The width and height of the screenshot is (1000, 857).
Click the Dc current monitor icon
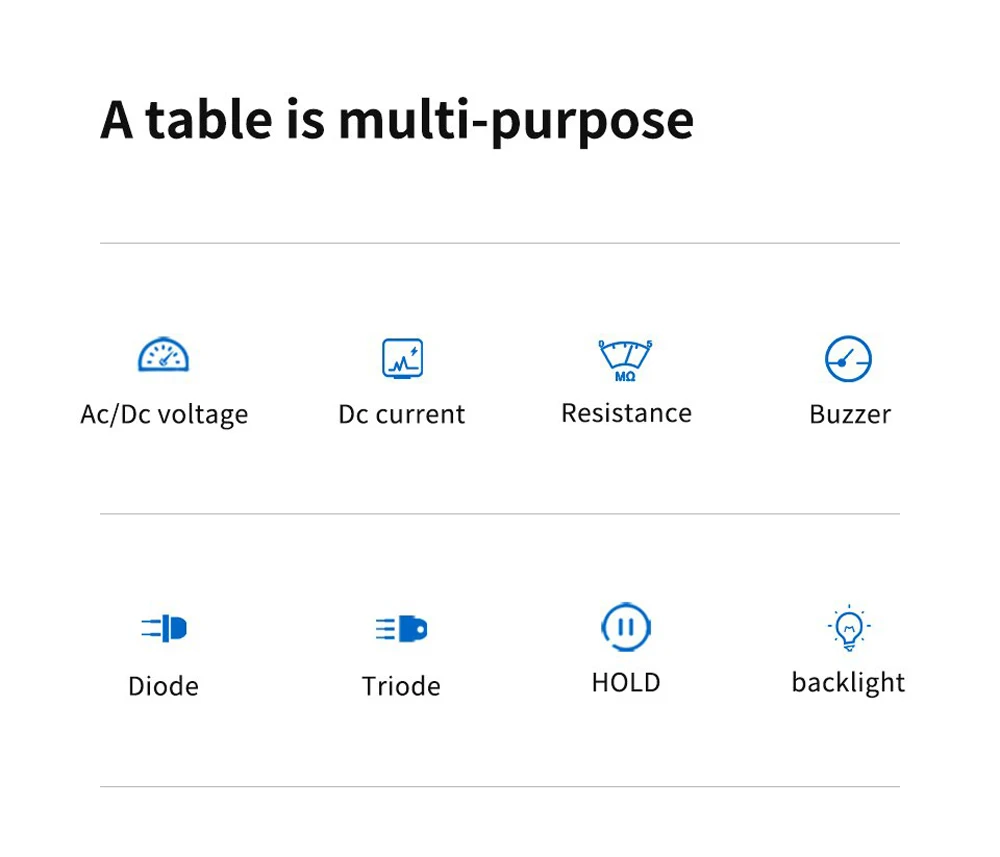pos(402,358)
